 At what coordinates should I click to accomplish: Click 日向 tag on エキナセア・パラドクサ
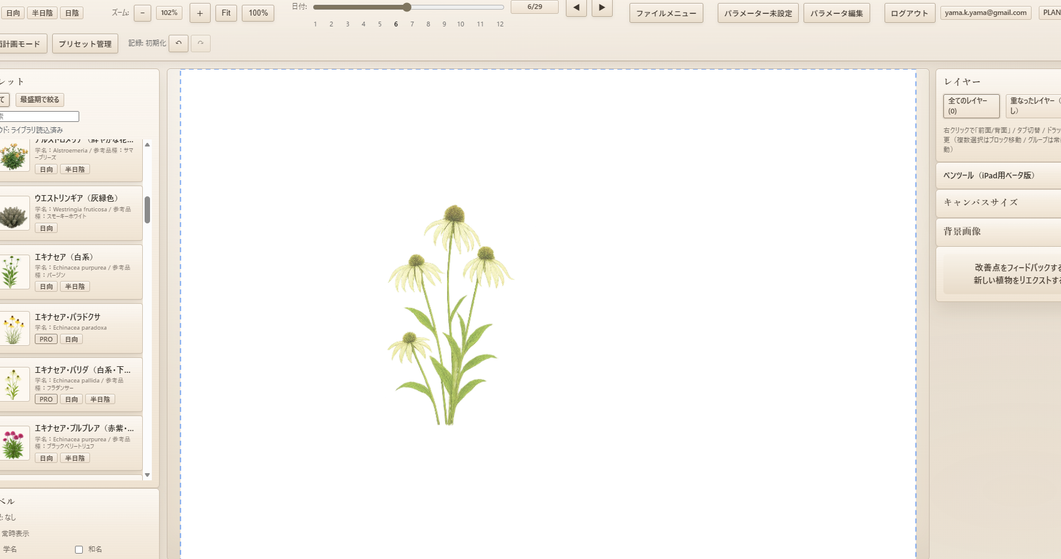[x=72, y=339]
